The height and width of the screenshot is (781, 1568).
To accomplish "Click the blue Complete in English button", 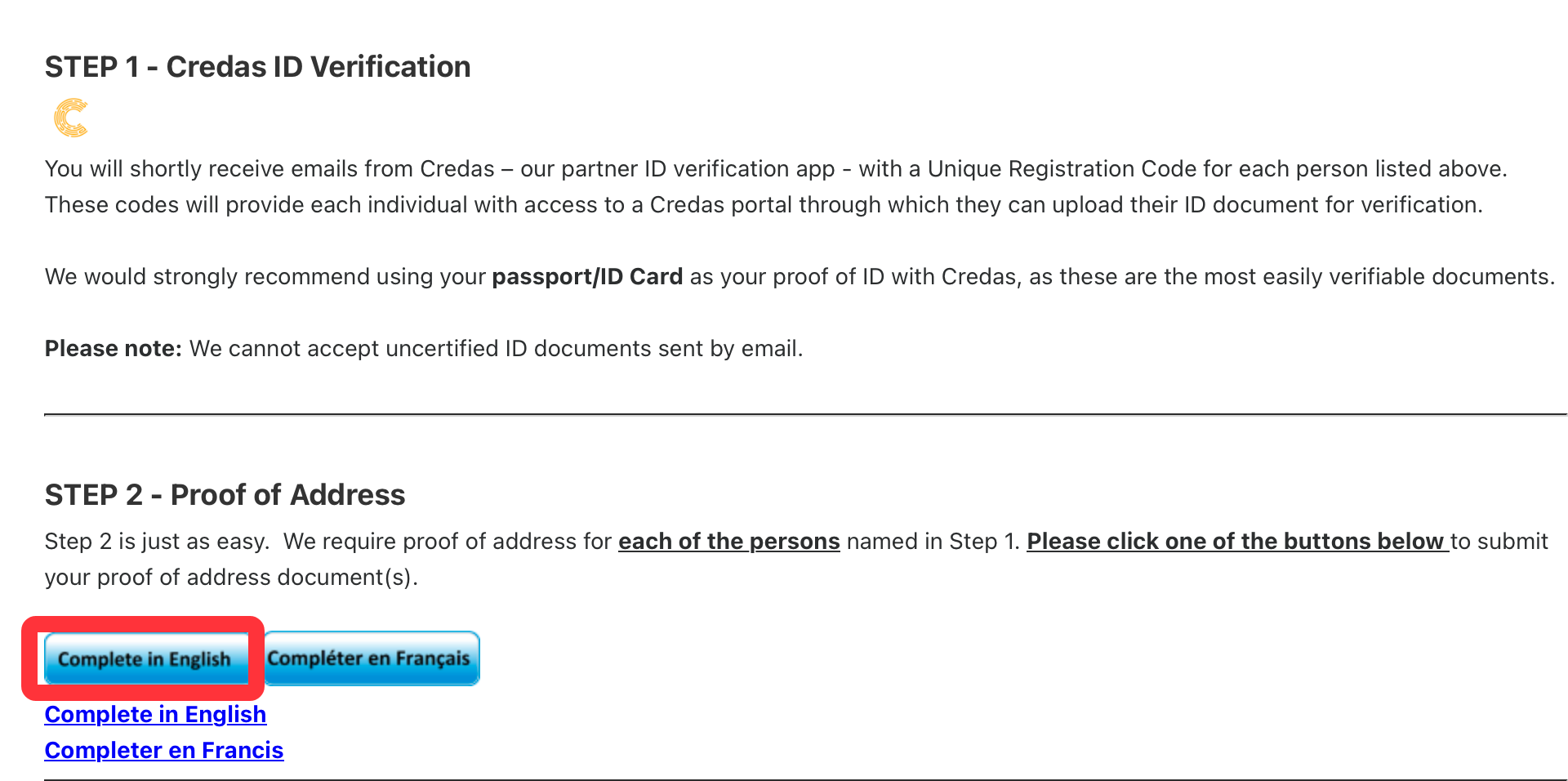I will 145,658.
